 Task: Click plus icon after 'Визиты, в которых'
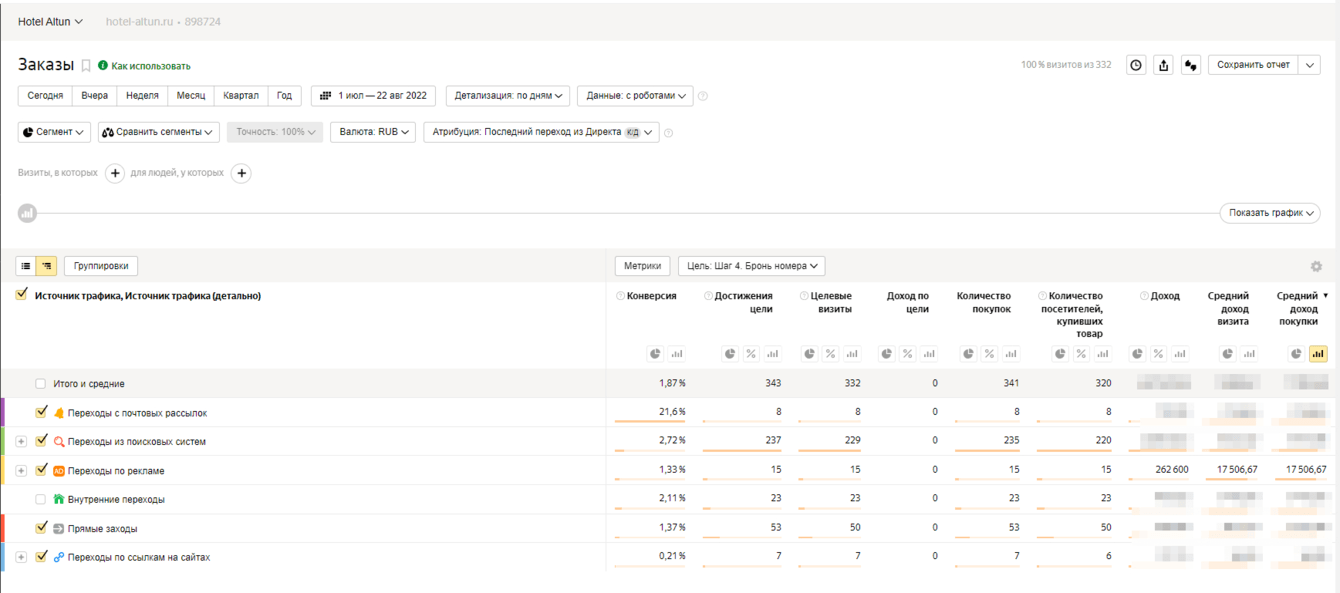115,173
